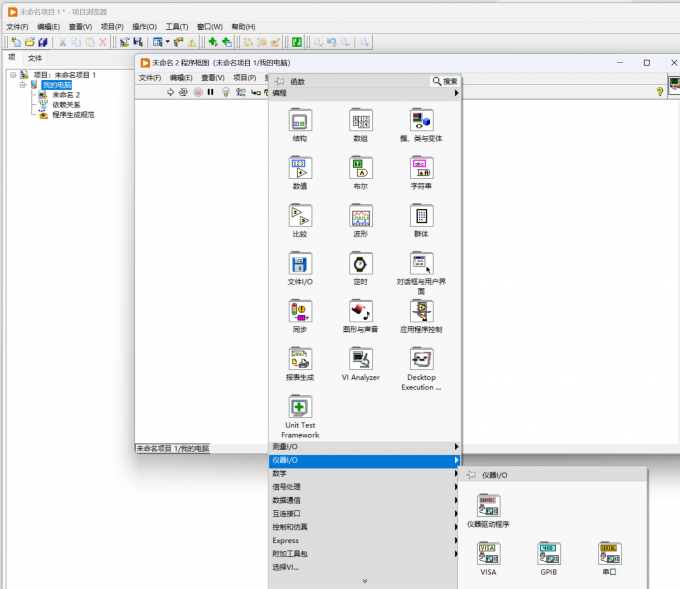Collapse the 编程 palette category
The image size is (680, 589).
point(364,93)
